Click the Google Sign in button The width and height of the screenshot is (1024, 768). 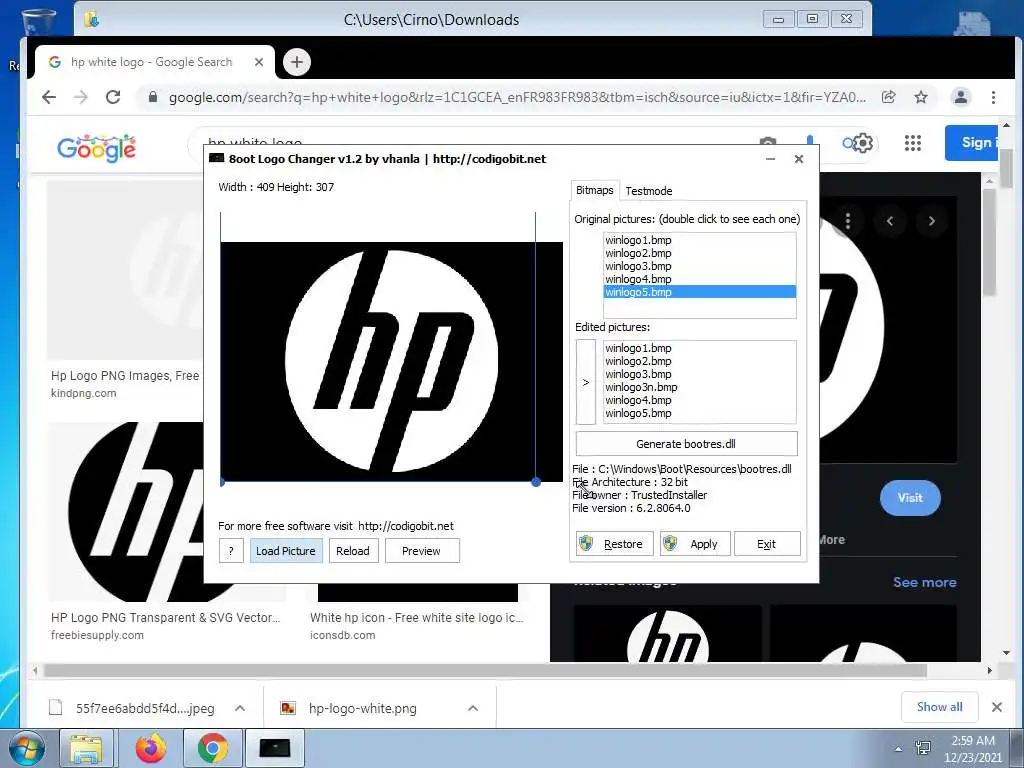point(971,142)
